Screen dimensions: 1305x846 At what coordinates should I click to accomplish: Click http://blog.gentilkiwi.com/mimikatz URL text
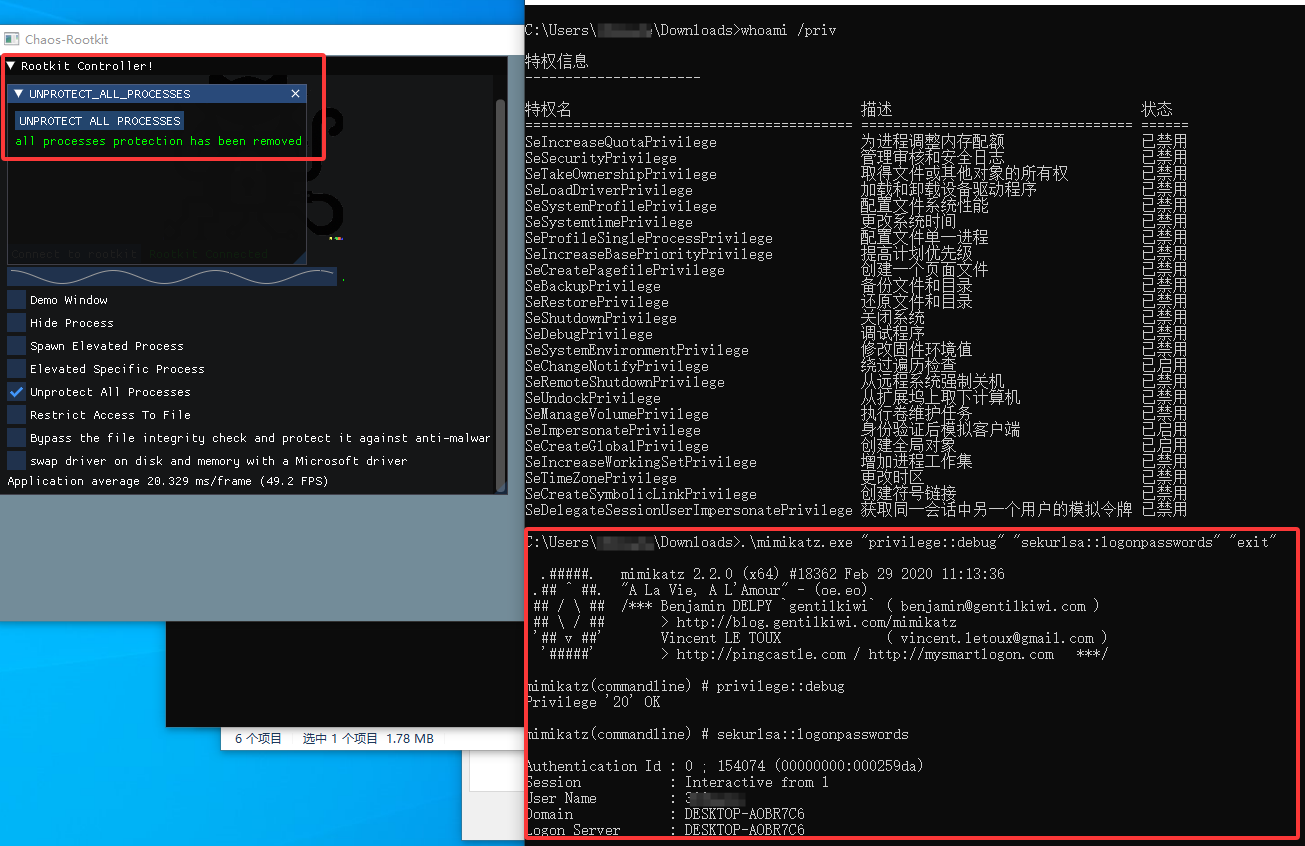816,622
